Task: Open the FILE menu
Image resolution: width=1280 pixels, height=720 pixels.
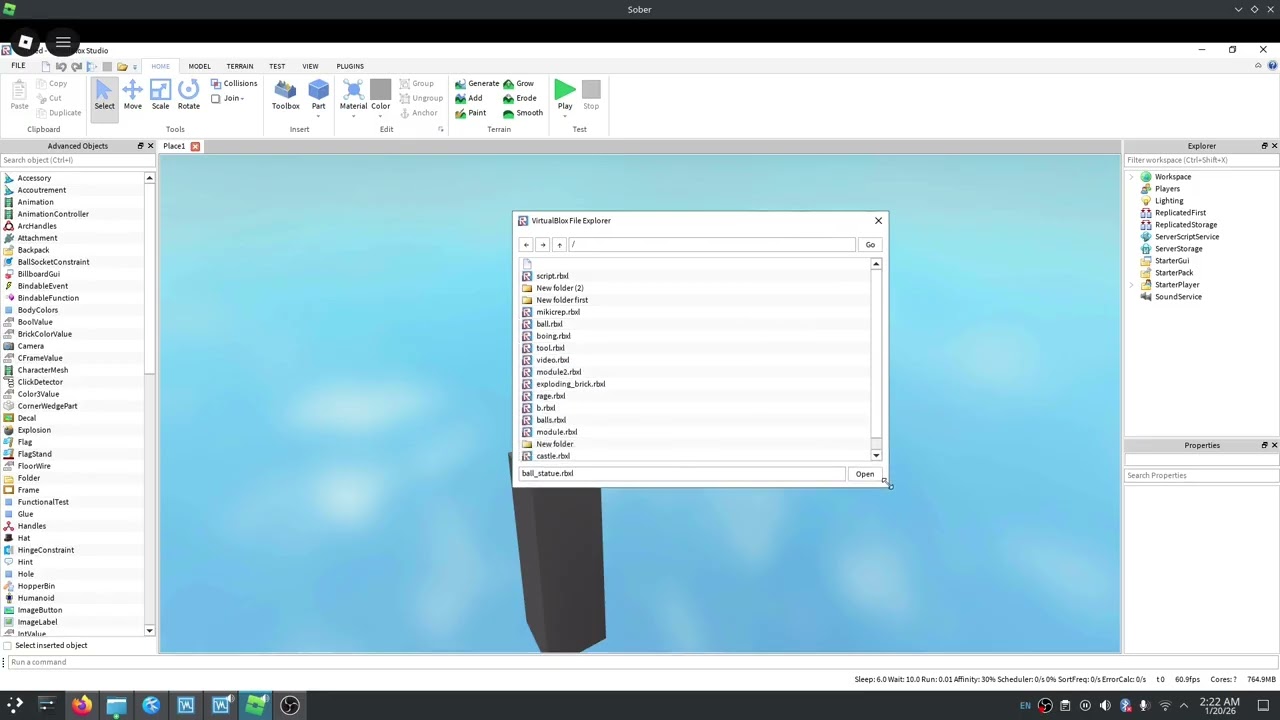Action: [18, 66]
